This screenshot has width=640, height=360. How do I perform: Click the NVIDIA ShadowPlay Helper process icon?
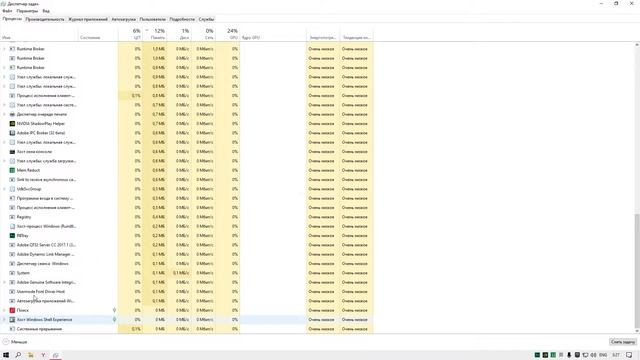tap(12, 124)
